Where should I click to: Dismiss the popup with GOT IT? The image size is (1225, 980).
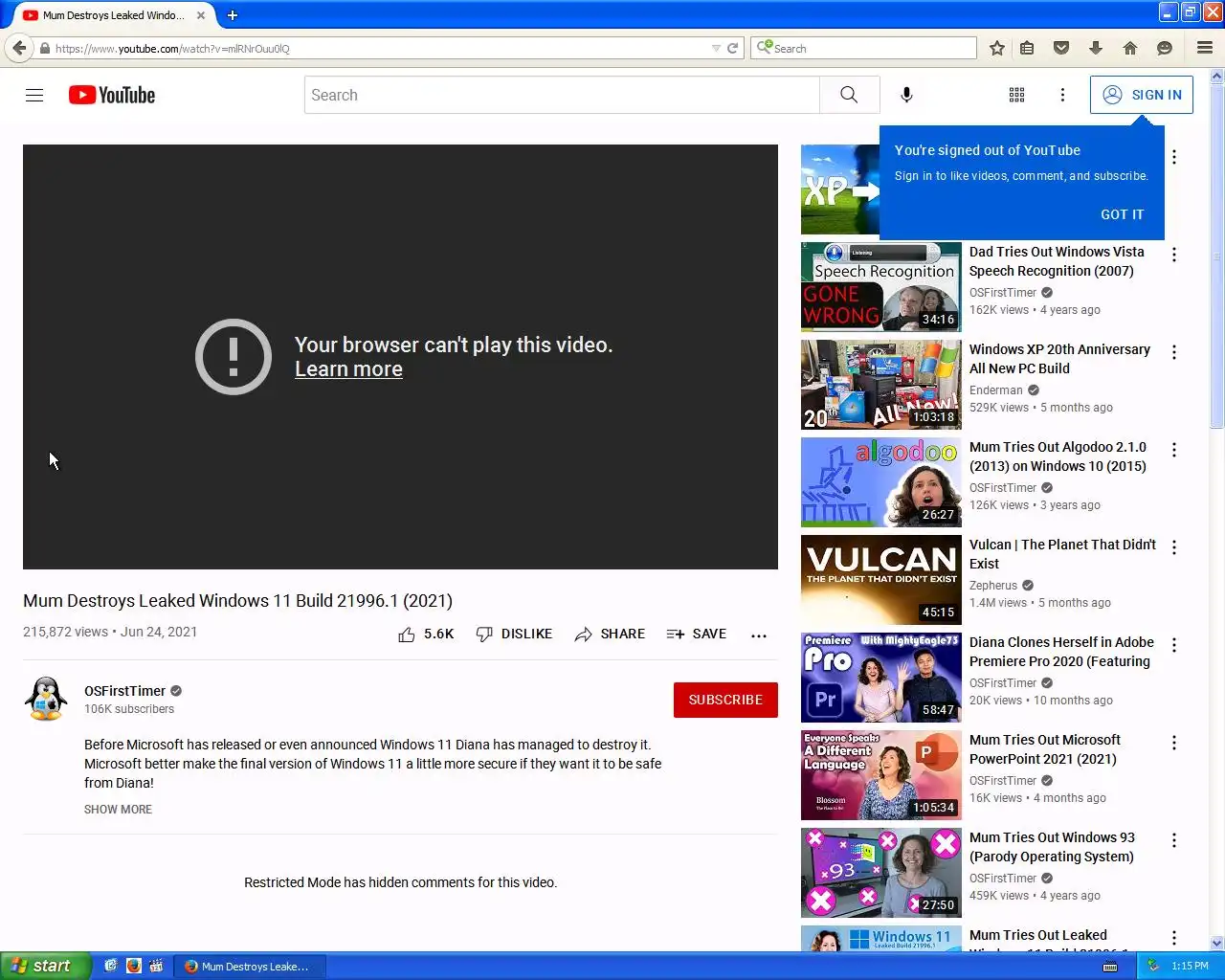[1122, 214]
